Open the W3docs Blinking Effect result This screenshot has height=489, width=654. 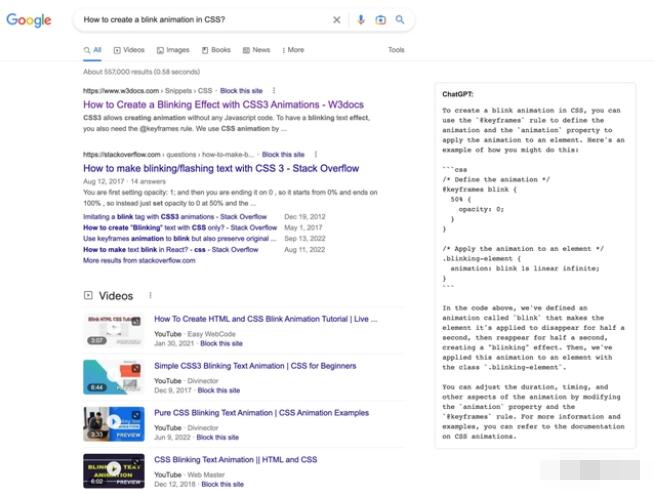pos(223,105)
